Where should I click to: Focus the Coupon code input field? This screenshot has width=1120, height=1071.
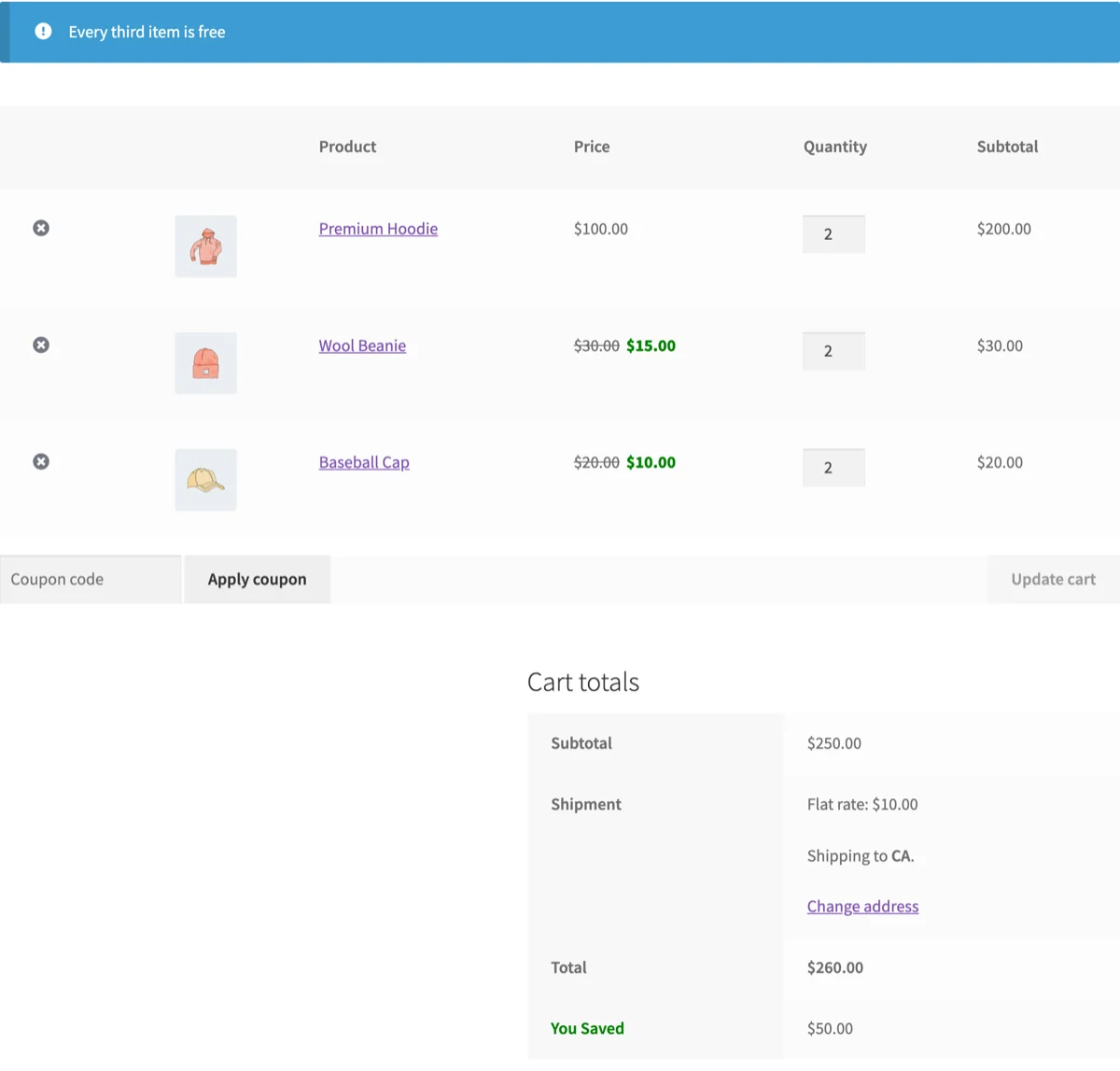pos(91,579)
